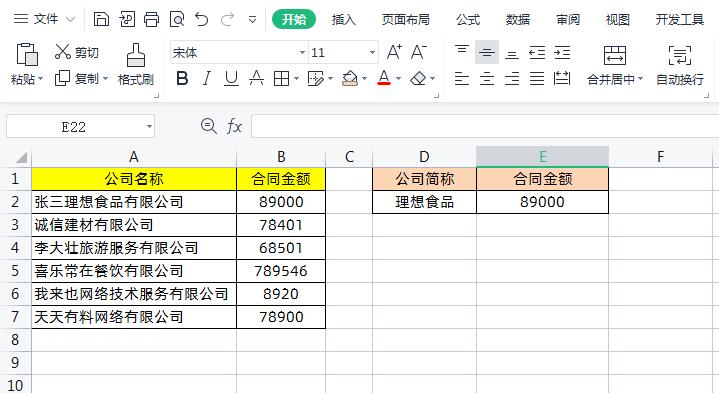
Task: Expand 合并居中 dropdown arrow
Action: coord(641,79)
